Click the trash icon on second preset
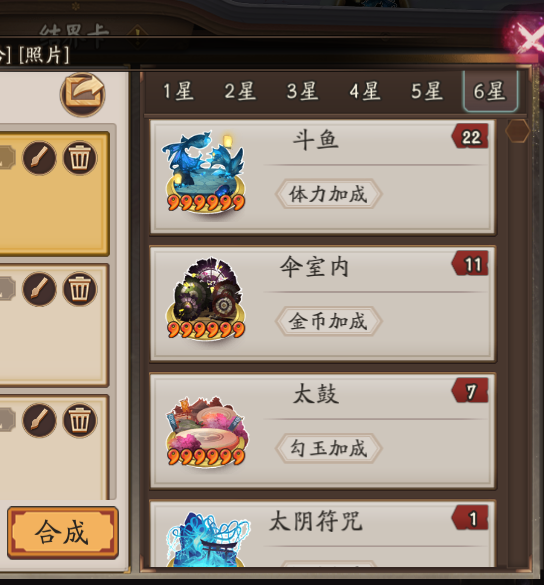 click(80, 289)
